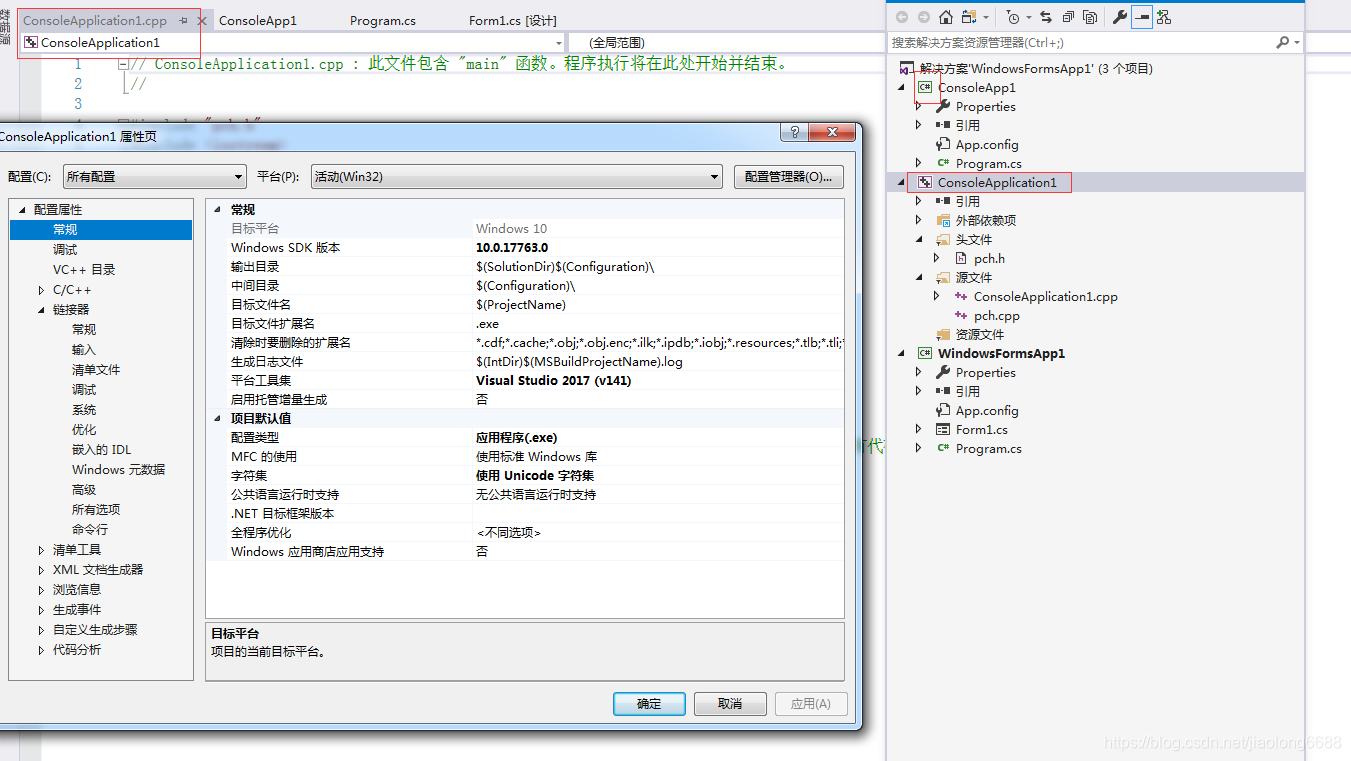Open the 平台(P) dropdown showing 活动(Win32)

(x=516, y=176)
